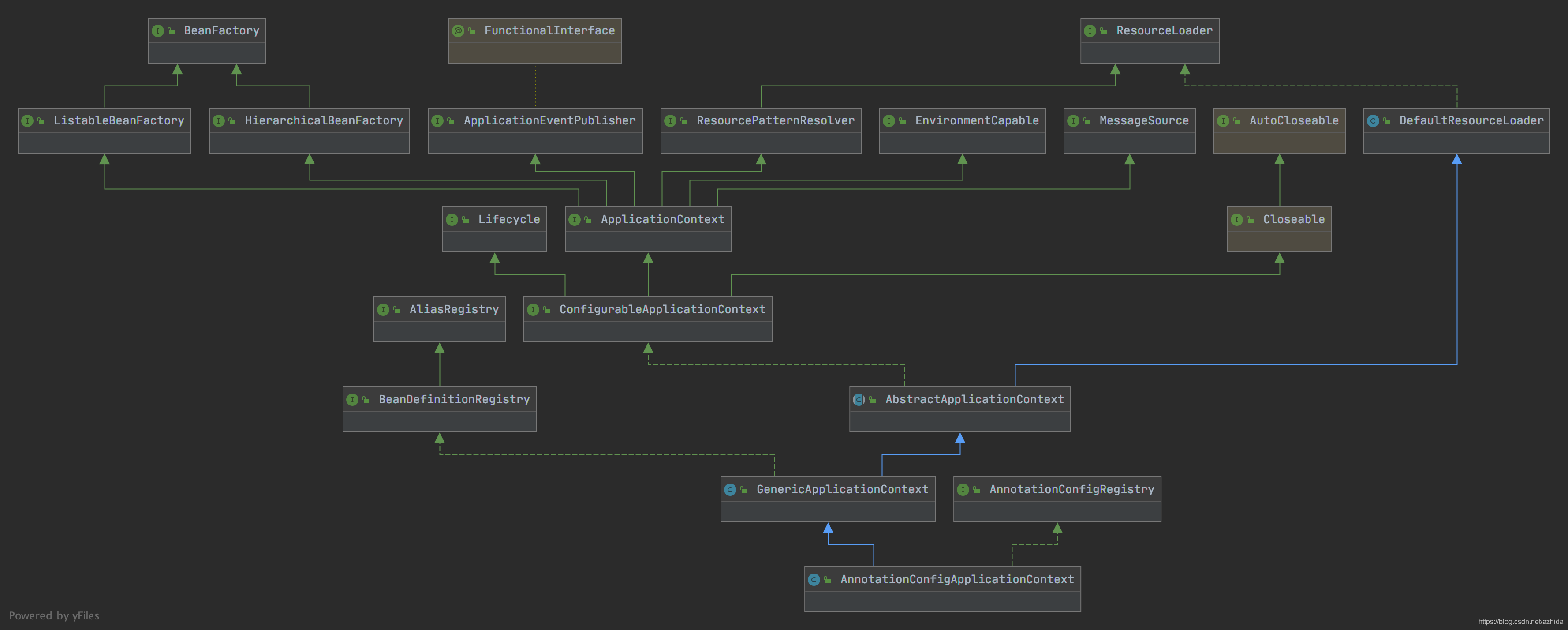Click the interface icon beside AliasRegistry
Viewport: 1568px width, 630px height.
[x=384, y=310]
